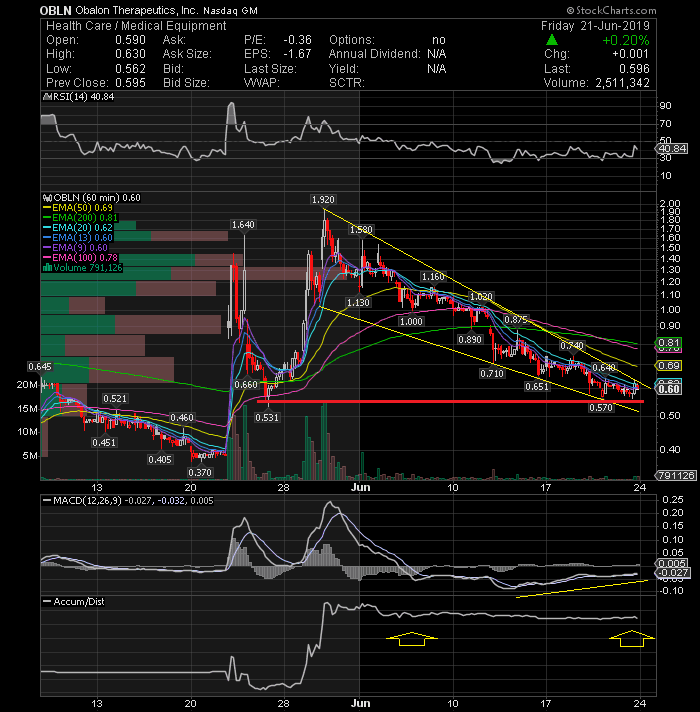This screenshot has height=712, width=700.
Task: Click the 1.000 low price label
Action: click(x=411, y=321)
